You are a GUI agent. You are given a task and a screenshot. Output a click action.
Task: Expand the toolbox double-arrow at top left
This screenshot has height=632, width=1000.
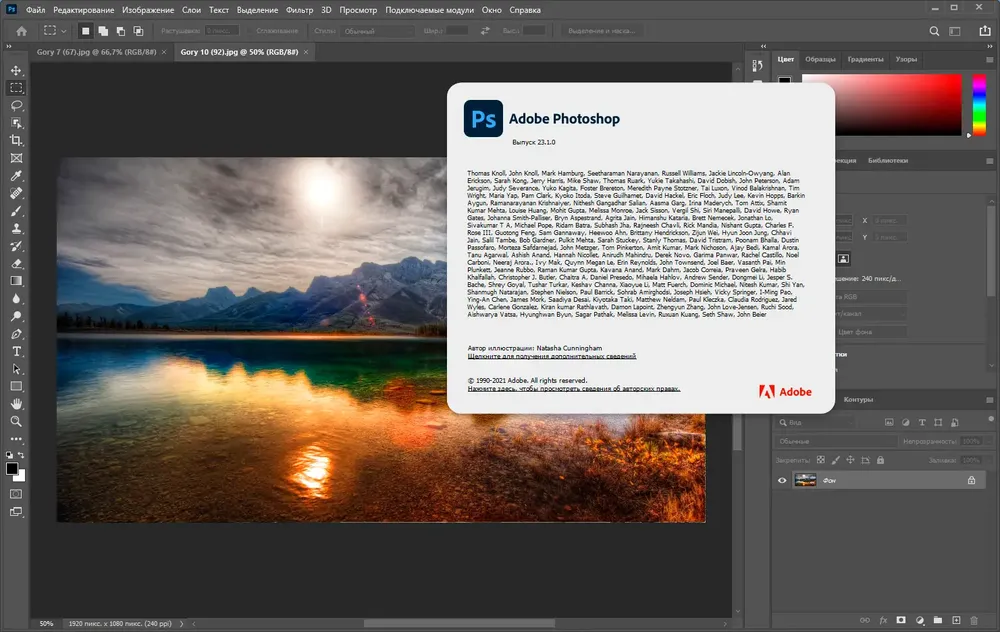click(9, 46)
